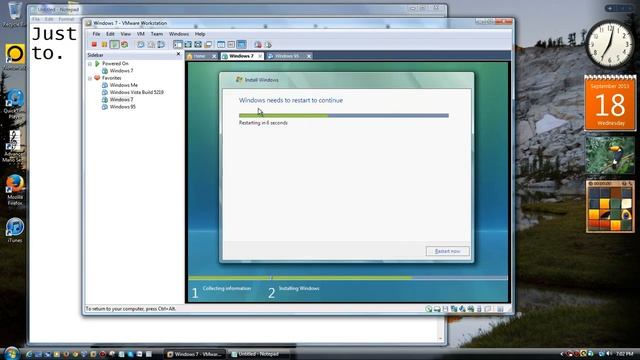Select Windows Me in Favorites
640x360 pixels.
click(123, 85)
